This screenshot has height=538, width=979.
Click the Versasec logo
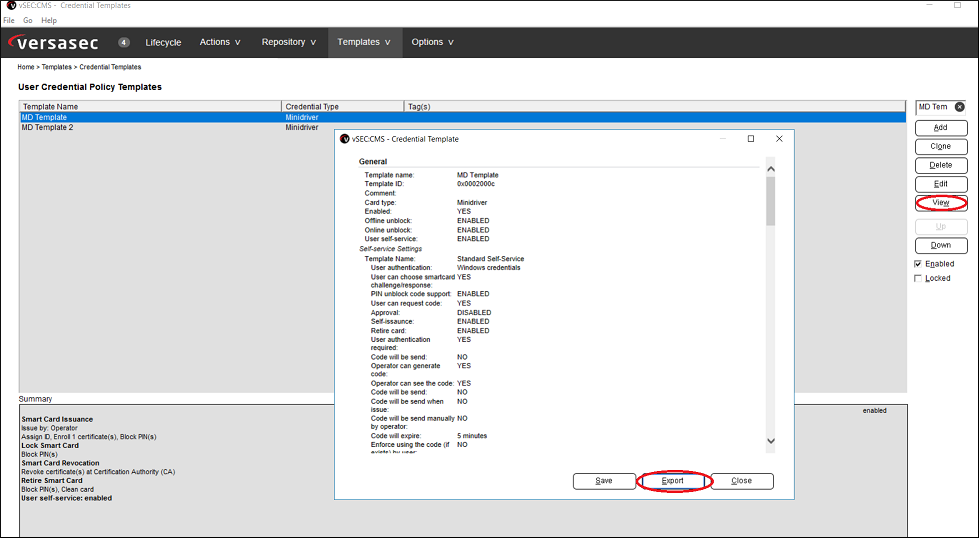(x=54, y=42)
